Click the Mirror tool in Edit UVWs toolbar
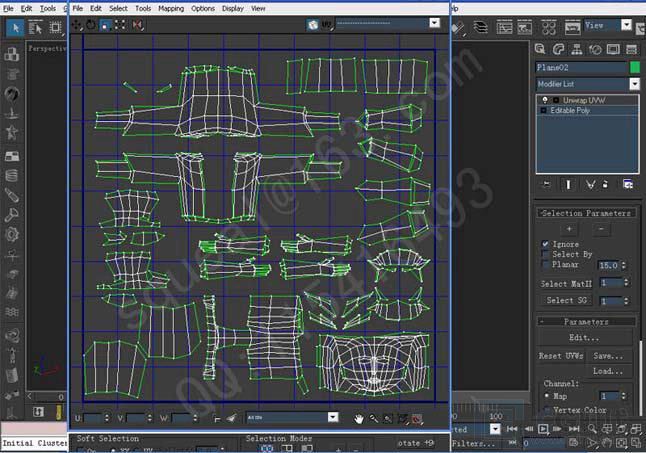 pos(137,25)
